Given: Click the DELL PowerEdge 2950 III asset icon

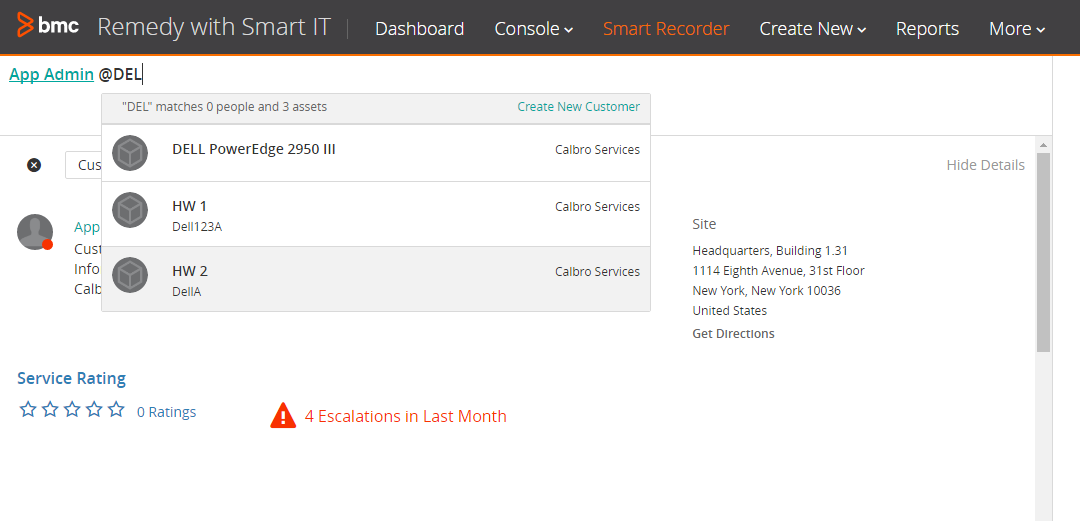Looking at the screenshot, I should click(x=129, y=153).
